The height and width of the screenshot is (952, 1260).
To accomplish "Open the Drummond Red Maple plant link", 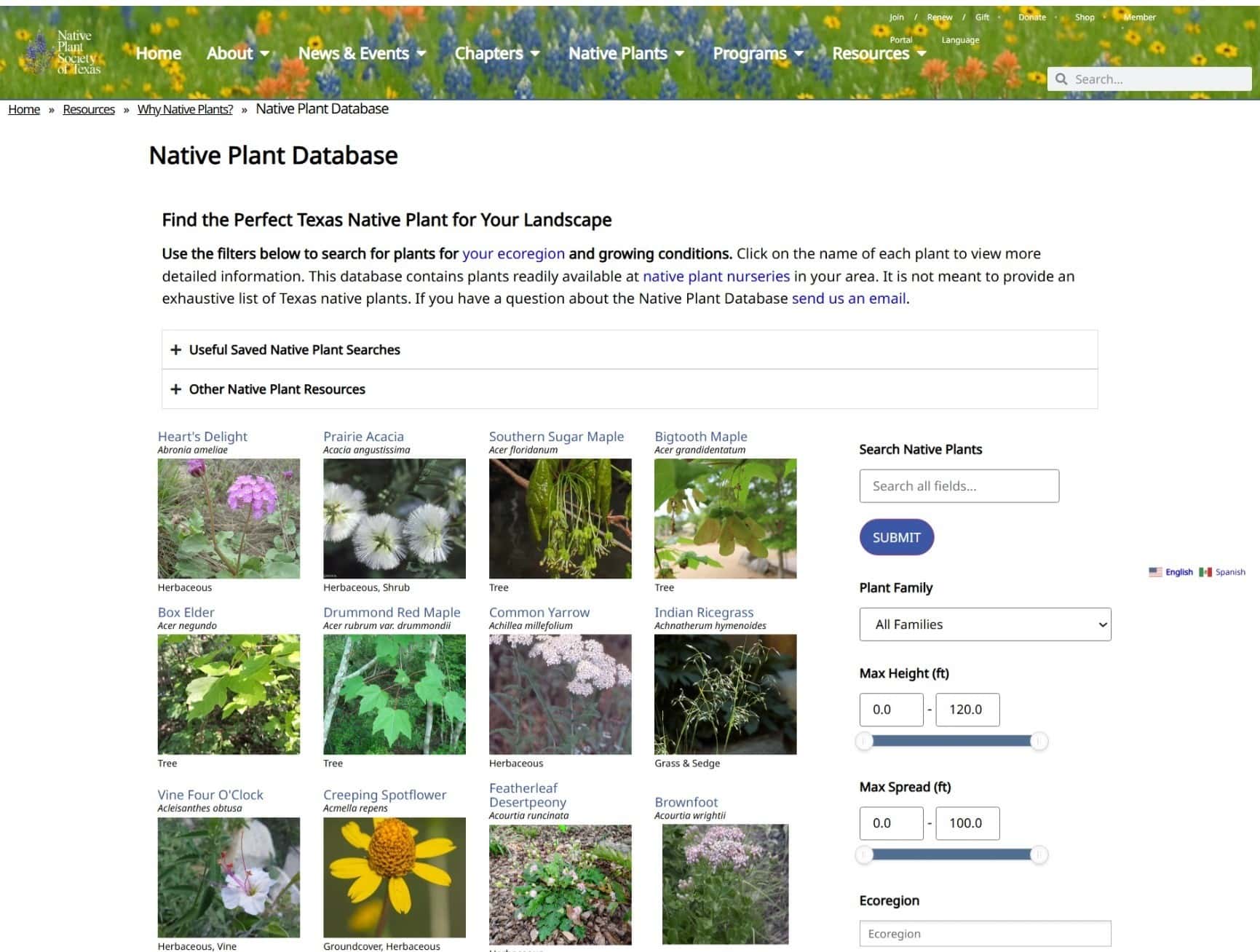I will (392, 612).
